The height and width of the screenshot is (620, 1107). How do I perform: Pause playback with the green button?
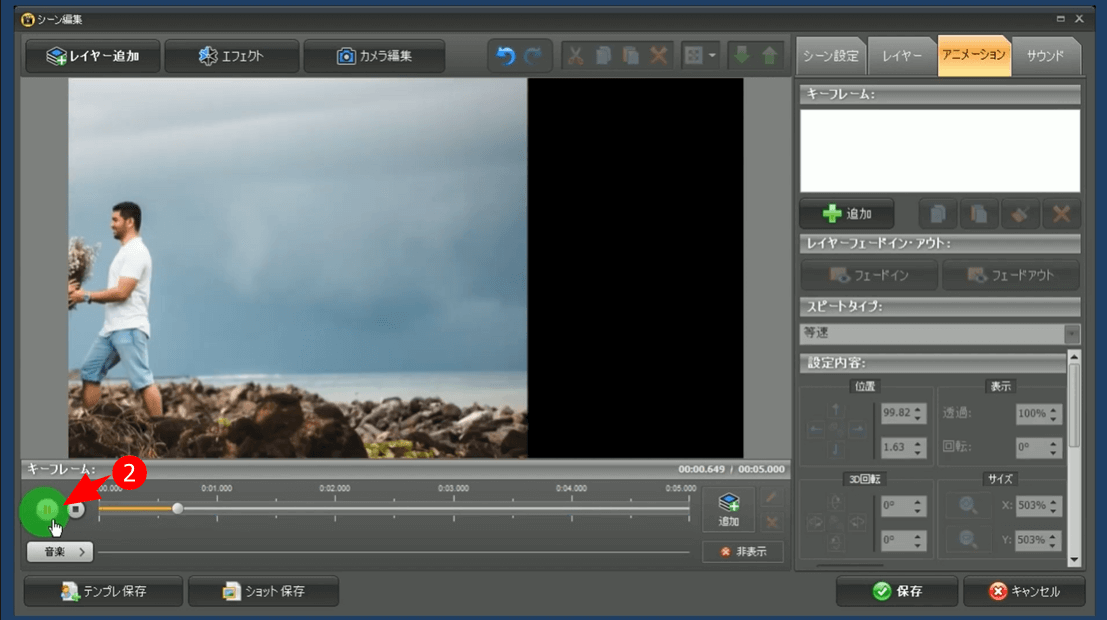coord(43,510)
